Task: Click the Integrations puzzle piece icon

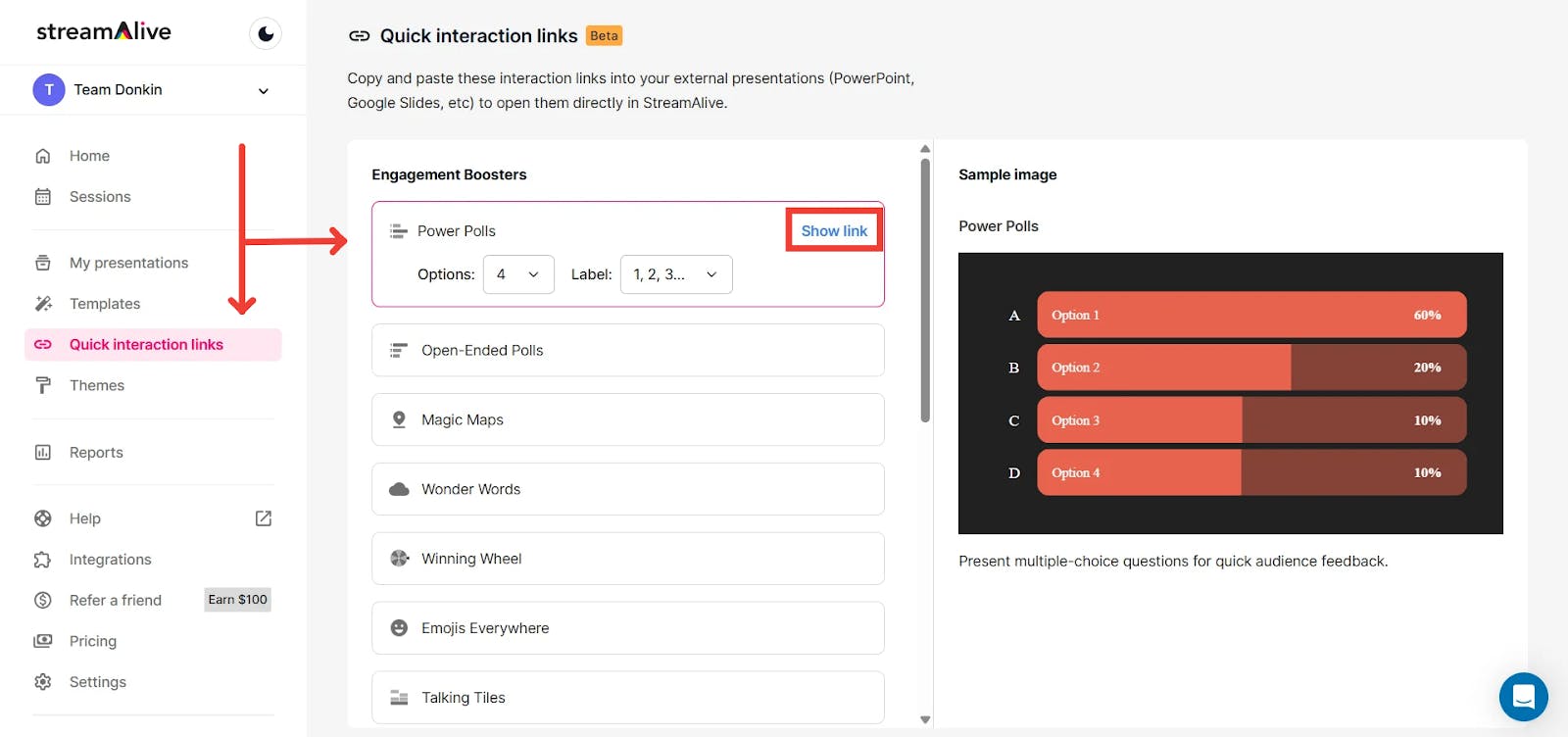Action: pyautogui.click(x=43, y=560)
